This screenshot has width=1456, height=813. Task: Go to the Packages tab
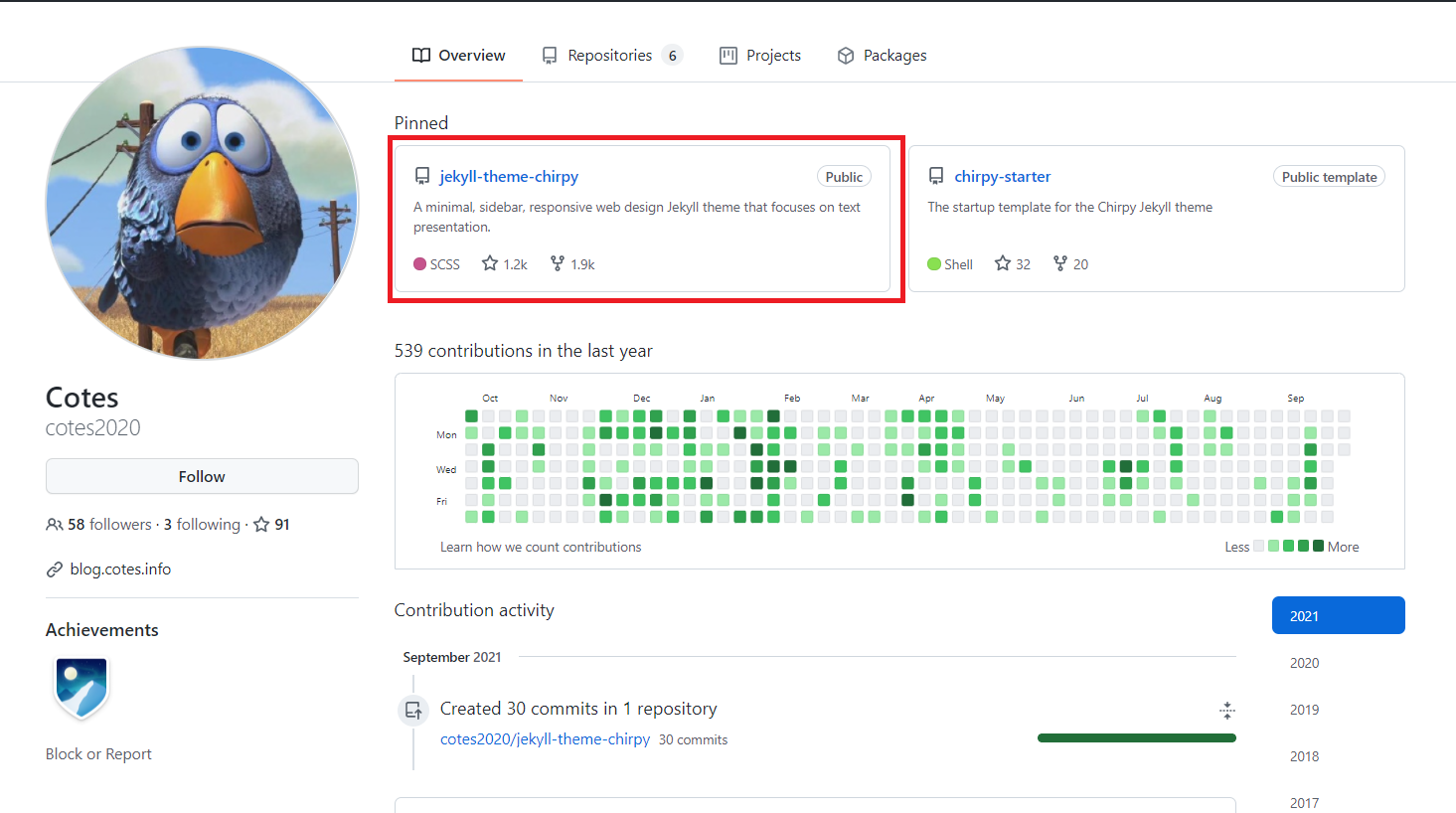click(882, 56)
